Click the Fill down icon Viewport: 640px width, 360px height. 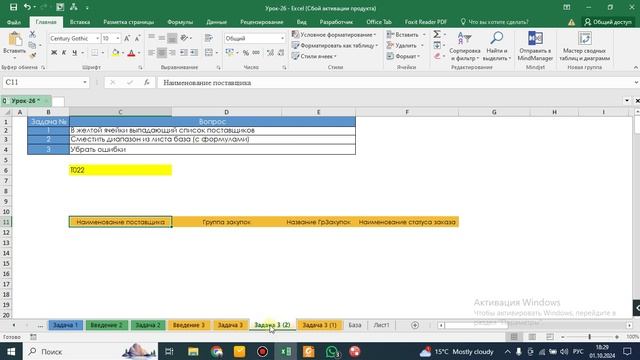437,45
